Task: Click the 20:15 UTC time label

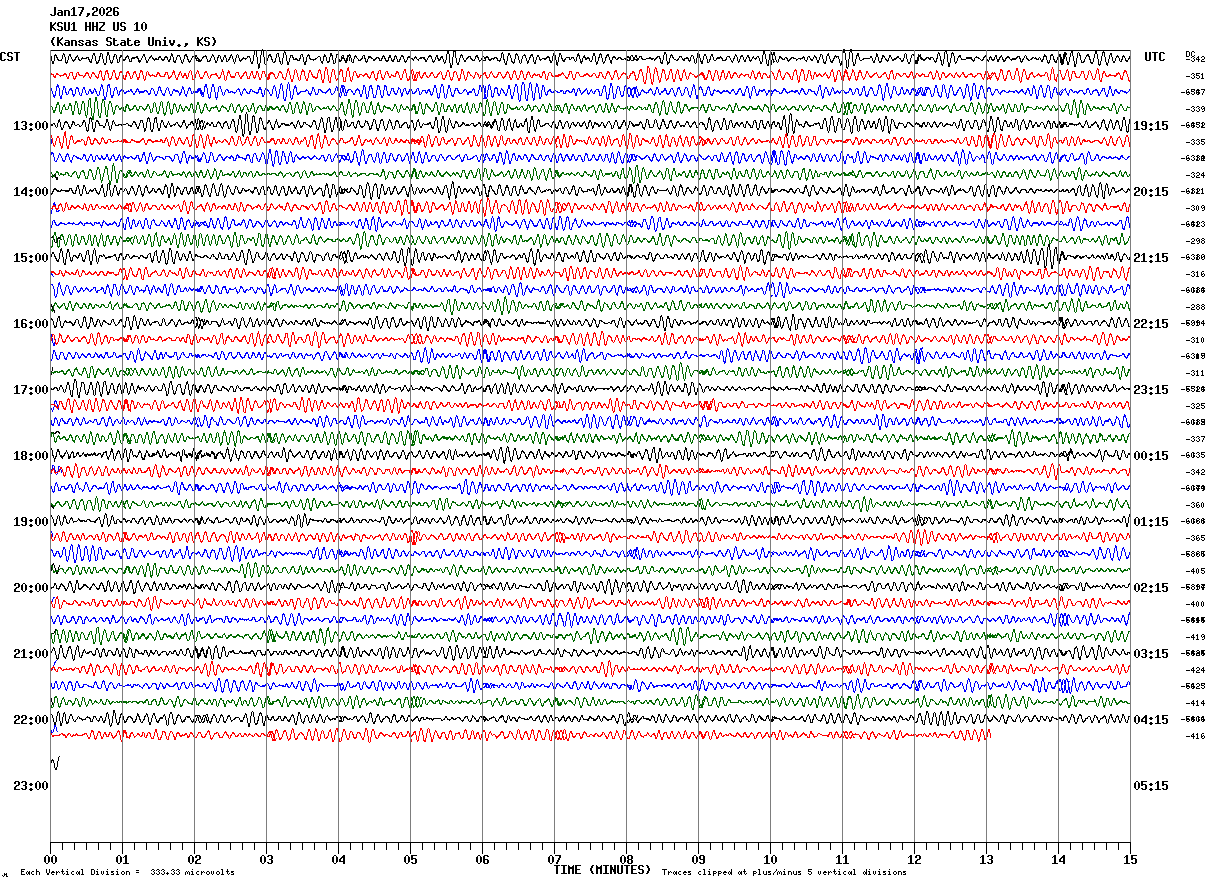Action: (1151, 192)
